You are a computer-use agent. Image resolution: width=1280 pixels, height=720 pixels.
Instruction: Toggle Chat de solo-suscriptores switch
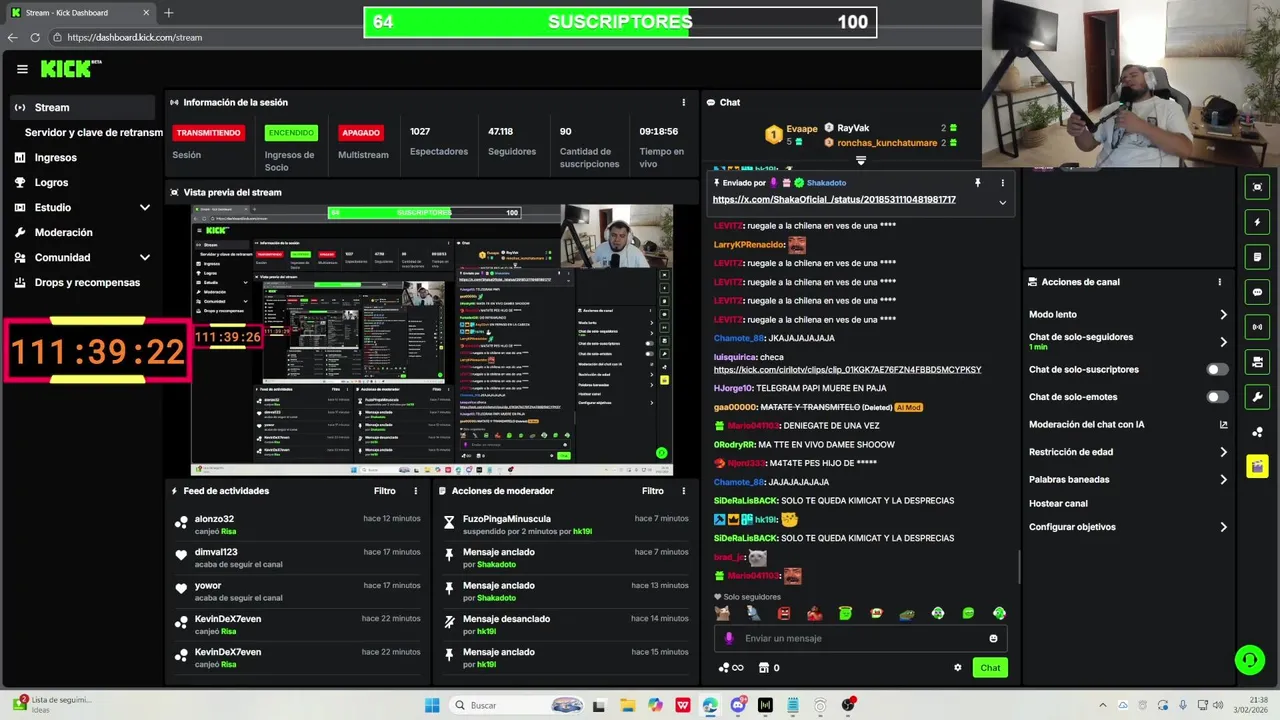[1217, 369]
